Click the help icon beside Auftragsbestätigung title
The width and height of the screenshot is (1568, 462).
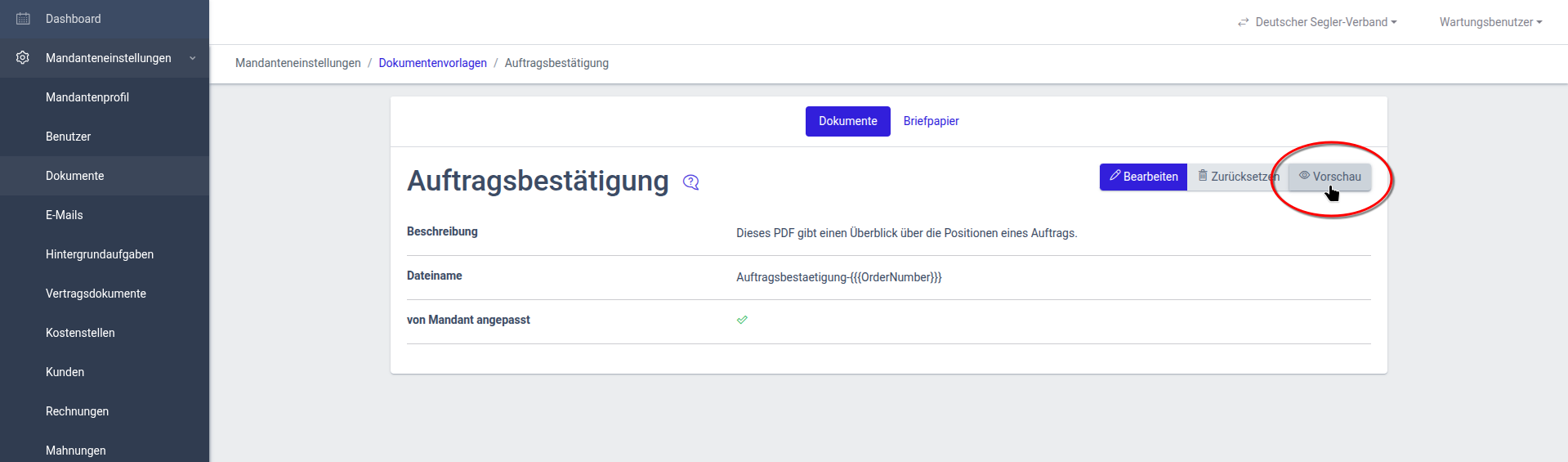pos(691,182)
